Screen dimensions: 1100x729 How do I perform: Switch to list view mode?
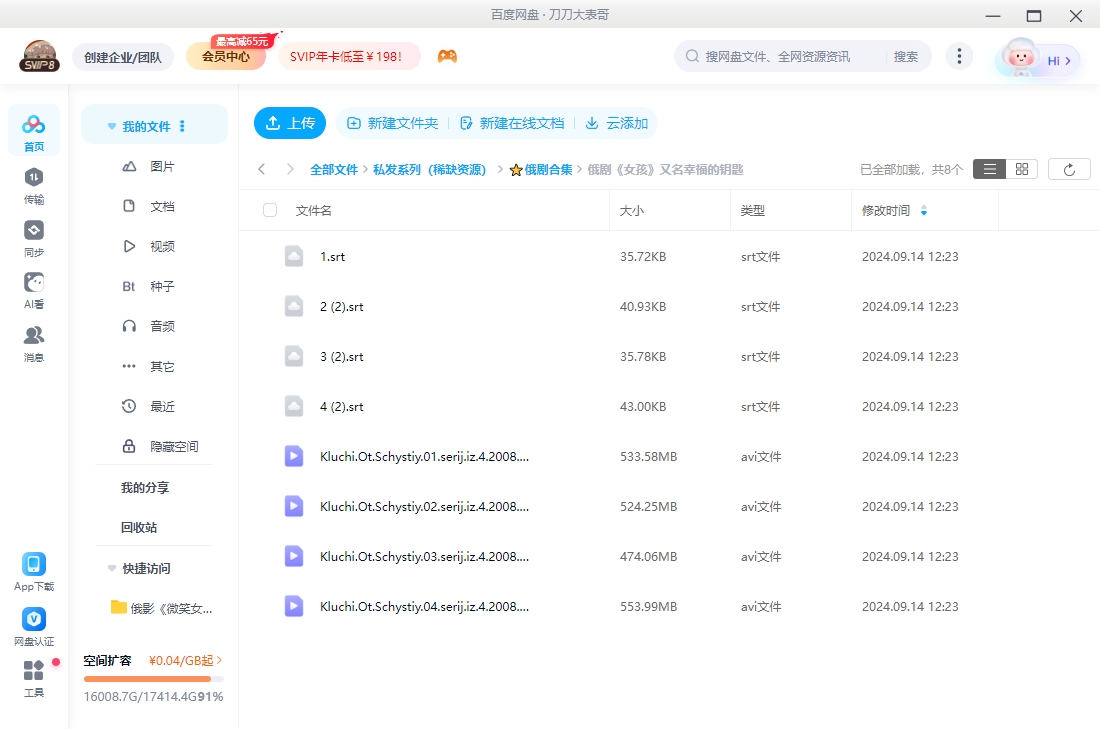click(989, 169)
